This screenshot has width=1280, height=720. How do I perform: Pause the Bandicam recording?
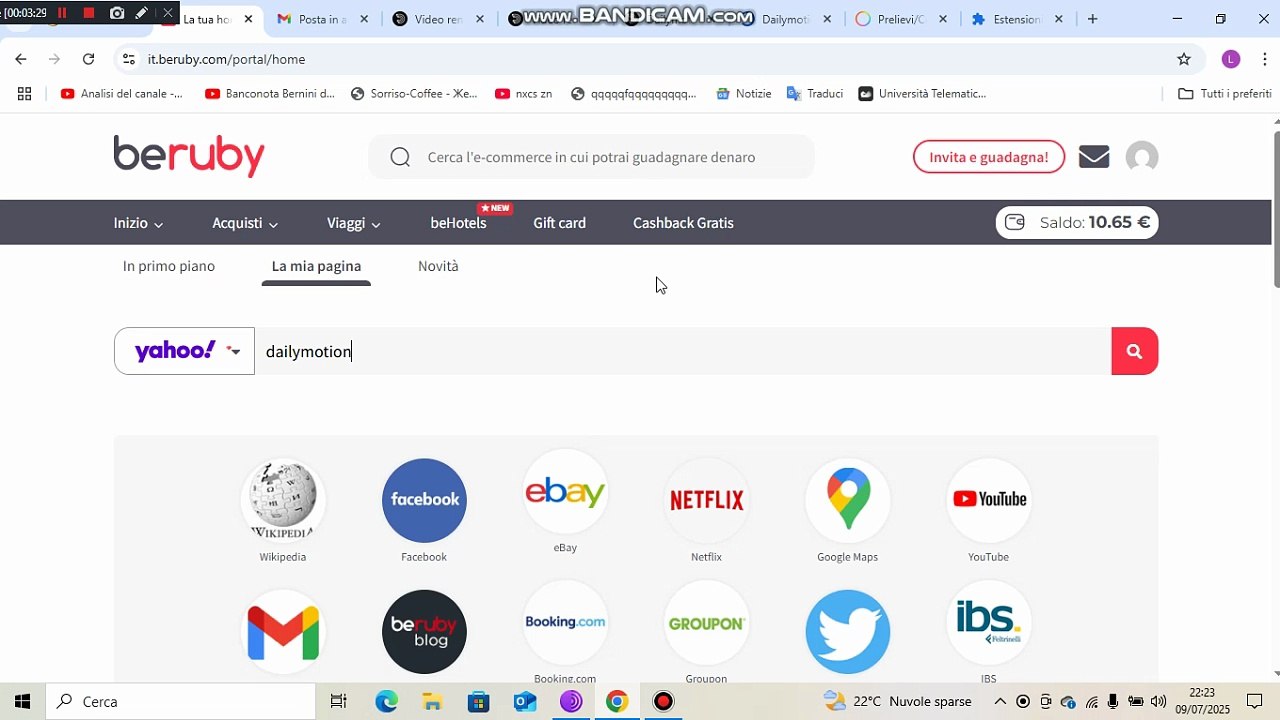pos(62,13)
